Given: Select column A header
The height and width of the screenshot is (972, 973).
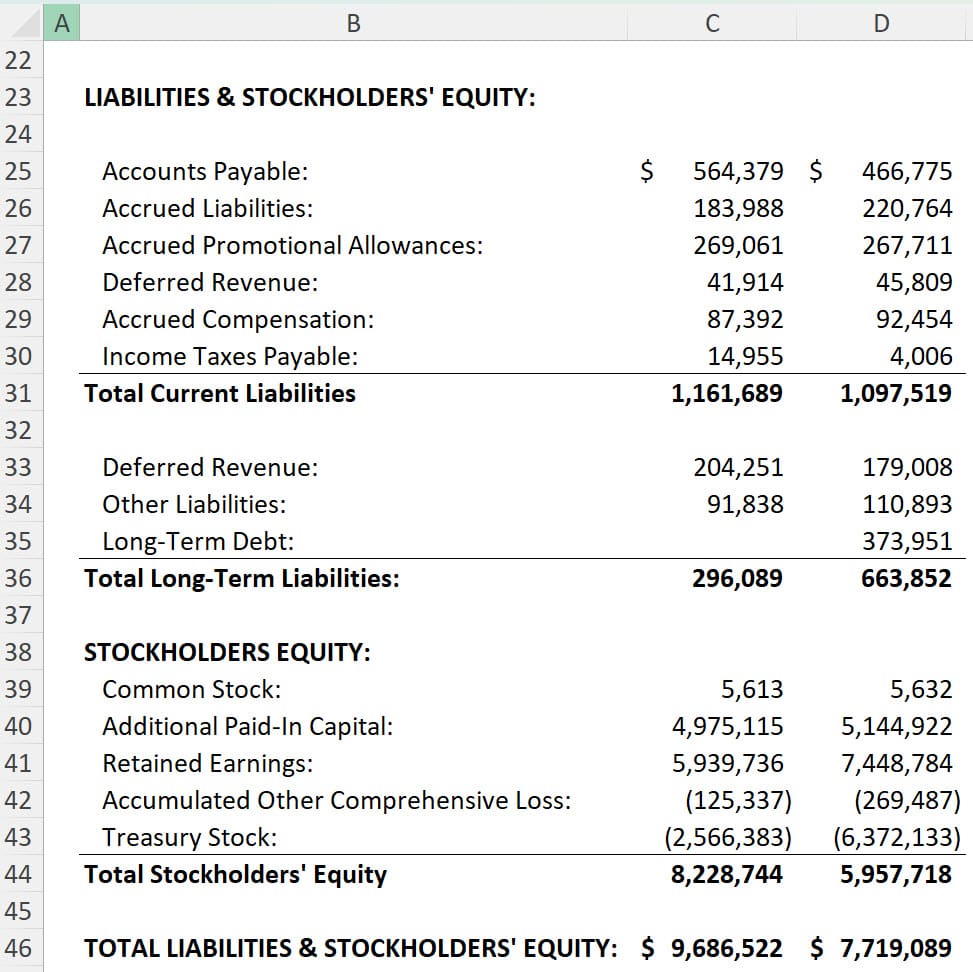Looking at the screenshot, I should tap(62, 21).
